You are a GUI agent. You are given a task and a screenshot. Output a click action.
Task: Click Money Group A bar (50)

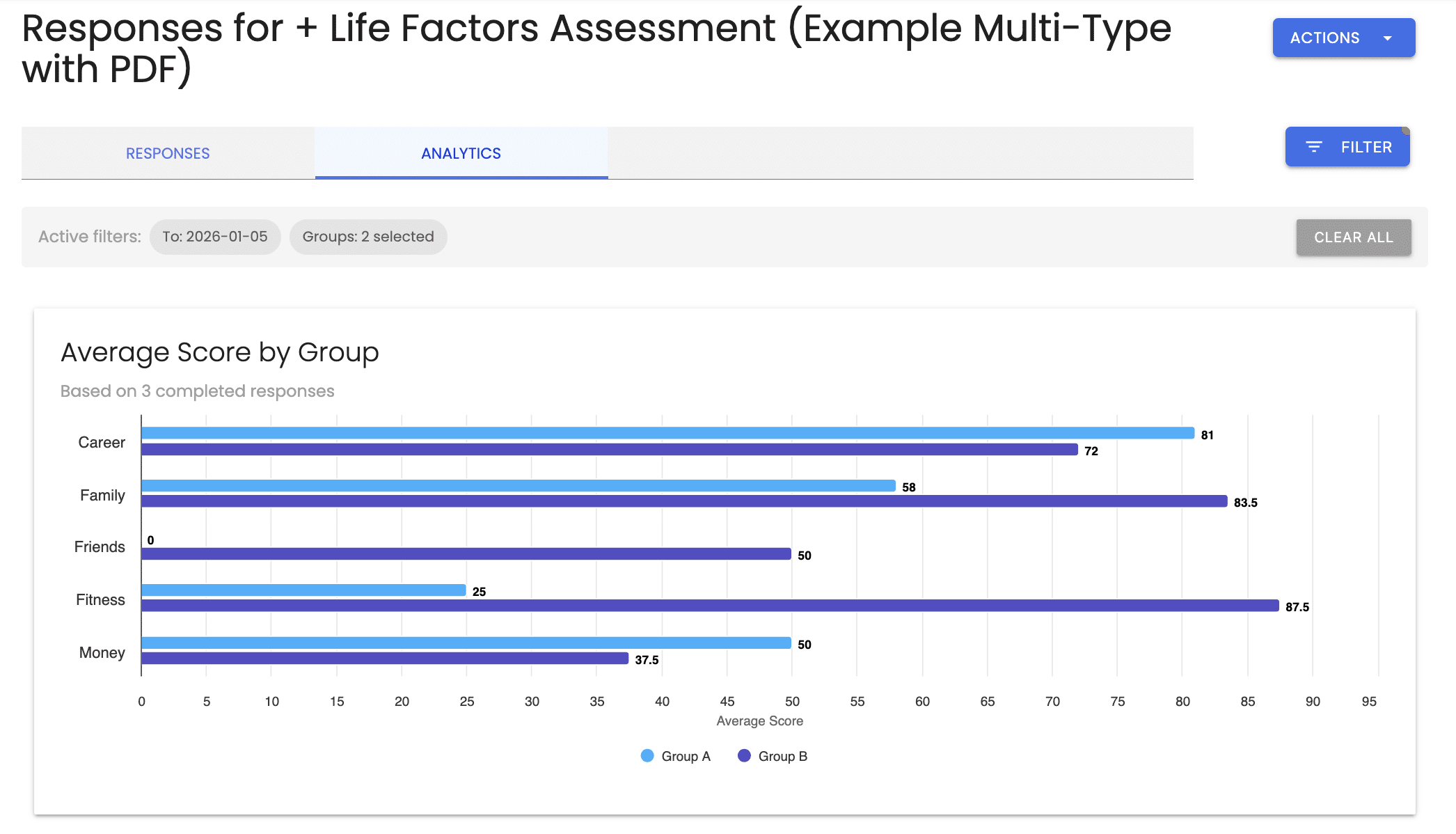coord(466,643)
